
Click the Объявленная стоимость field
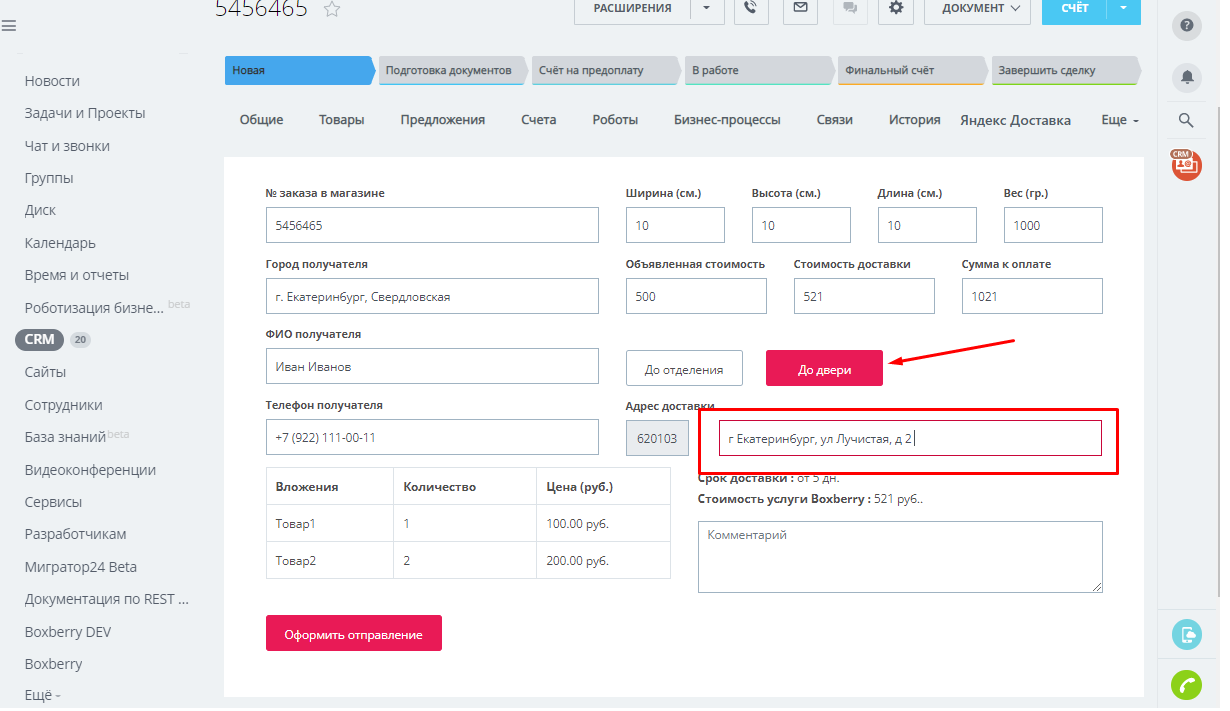[x=696, y=296]
